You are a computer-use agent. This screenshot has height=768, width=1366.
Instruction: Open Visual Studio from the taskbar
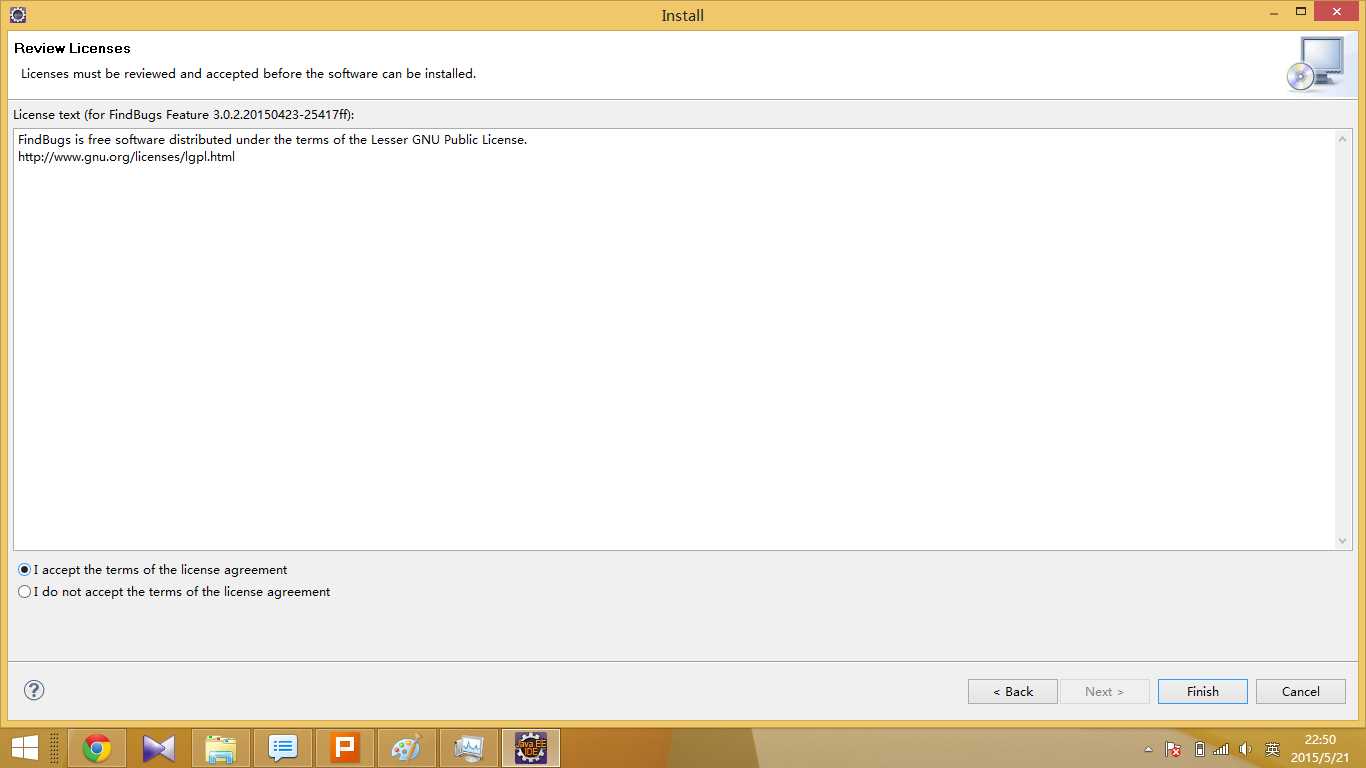click(159, 748)
